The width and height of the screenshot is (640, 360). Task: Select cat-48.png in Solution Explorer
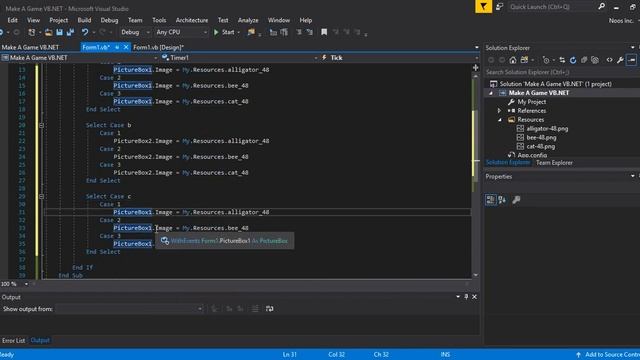(x=540, y=147)
